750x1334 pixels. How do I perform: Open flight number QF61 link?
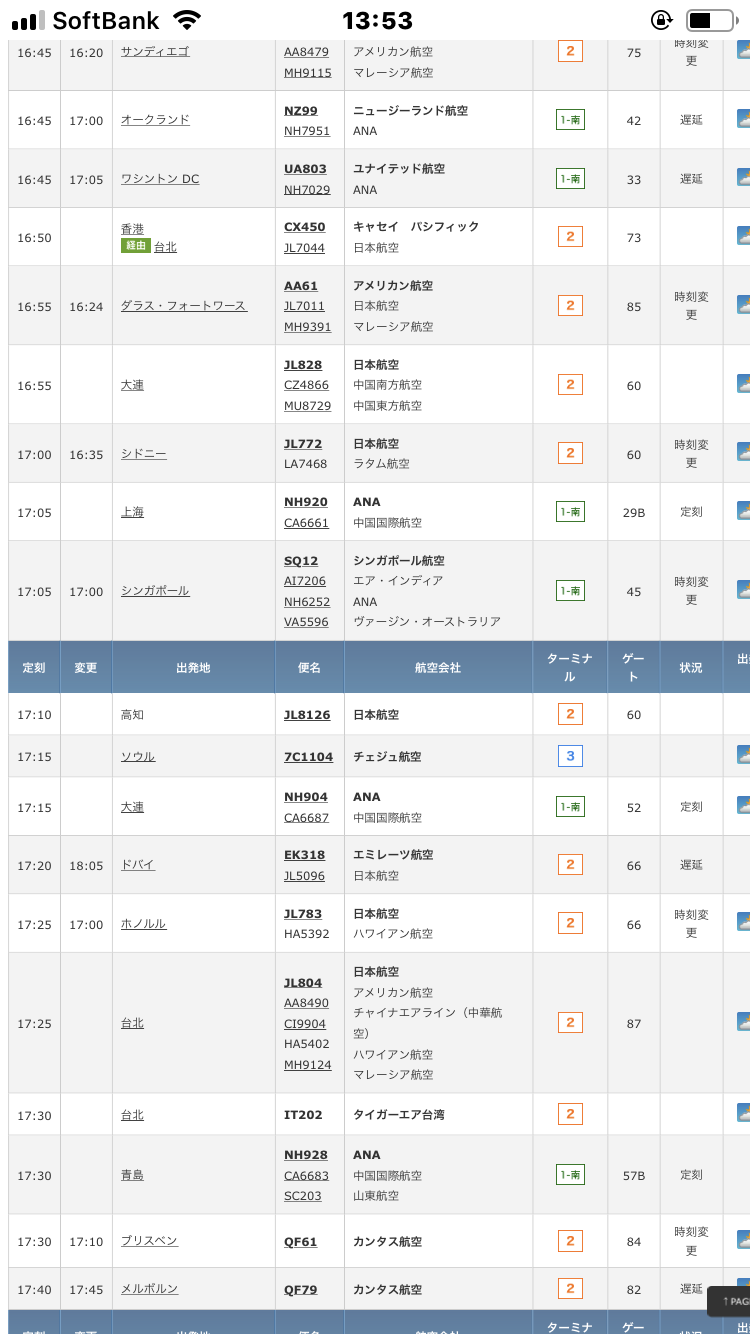point(301,1242)
